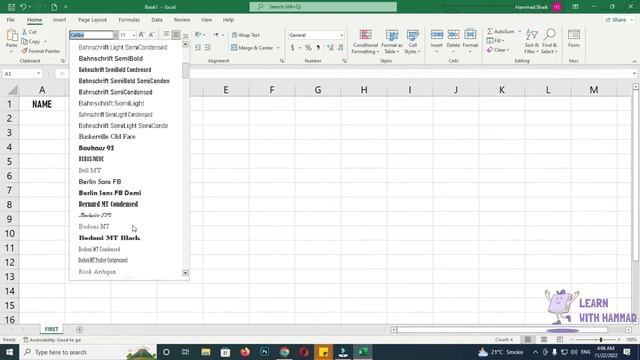
Task: Switch to the Insert tab
Action: (59, 20)
